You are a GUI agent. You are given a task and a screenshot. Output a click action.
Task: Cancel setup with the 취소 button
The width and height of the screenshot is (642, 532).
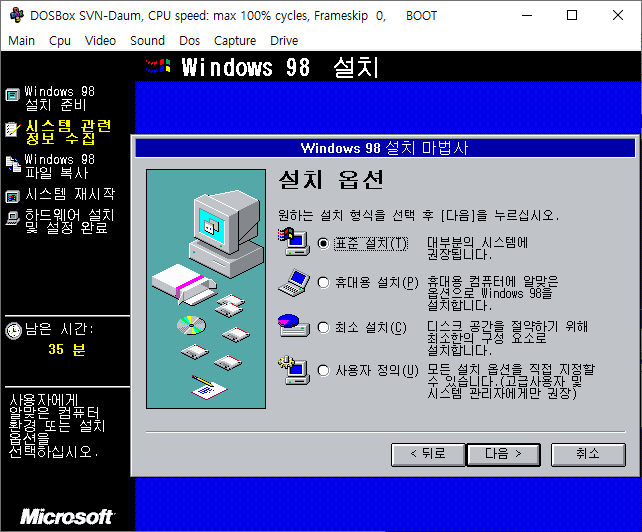coord(588,454)
